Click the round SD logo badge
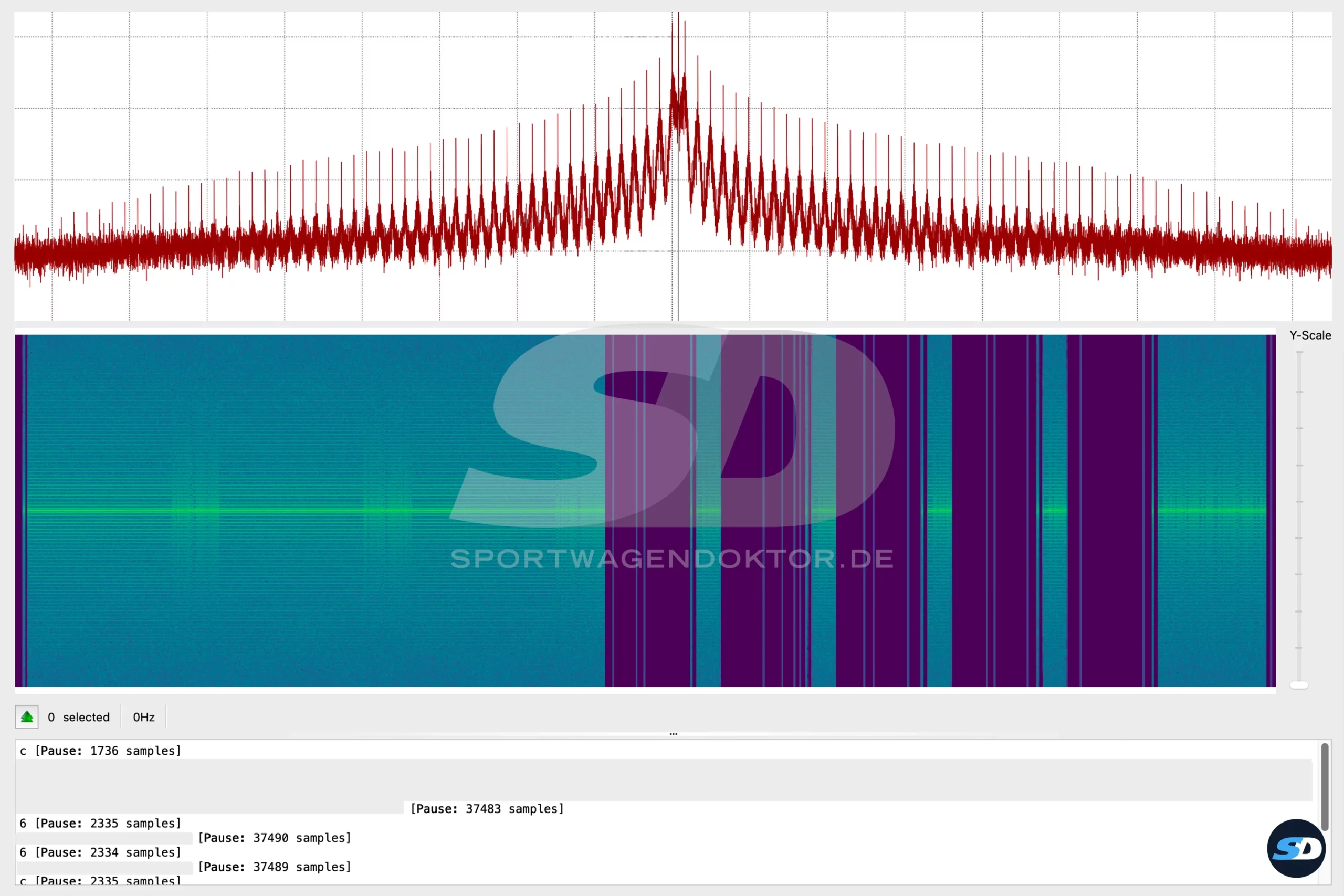Screen dimensions: 1344x896 point(1296,849)
